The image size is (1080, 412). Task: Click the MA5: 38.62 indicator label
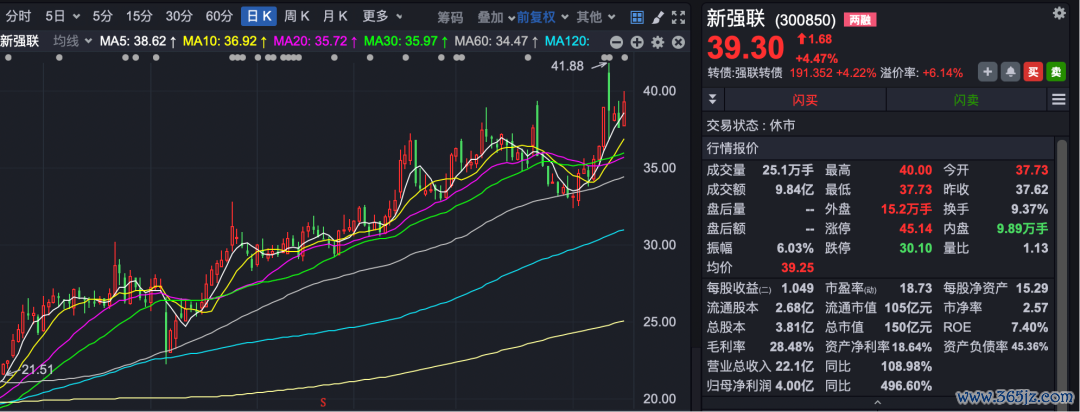(x=138, y=41)
